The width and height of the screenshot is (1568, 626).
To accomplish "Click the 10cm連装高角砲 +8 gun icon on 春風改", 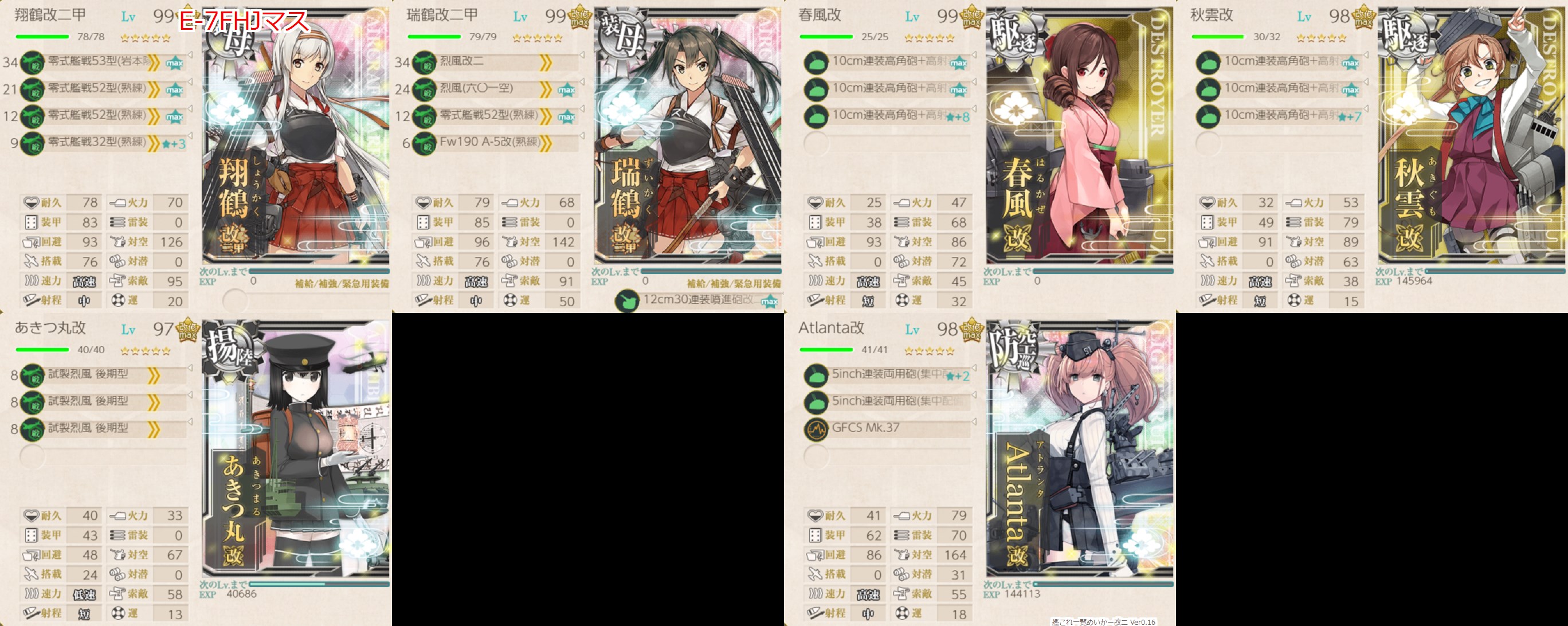I will point(816,116).
